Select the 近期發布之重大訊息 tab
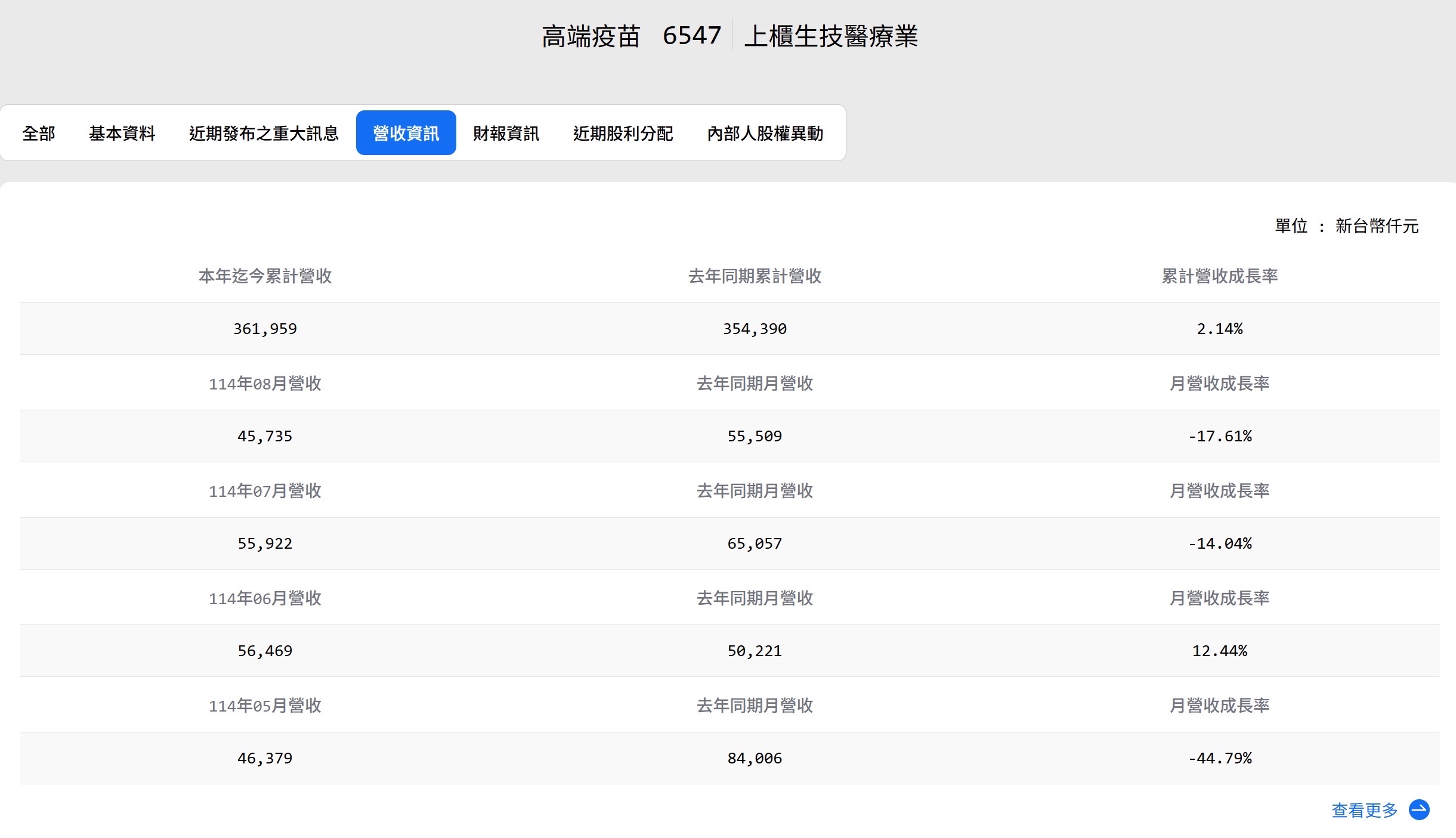The height and width of the screenshot is (838, 1456). (264, 133)
